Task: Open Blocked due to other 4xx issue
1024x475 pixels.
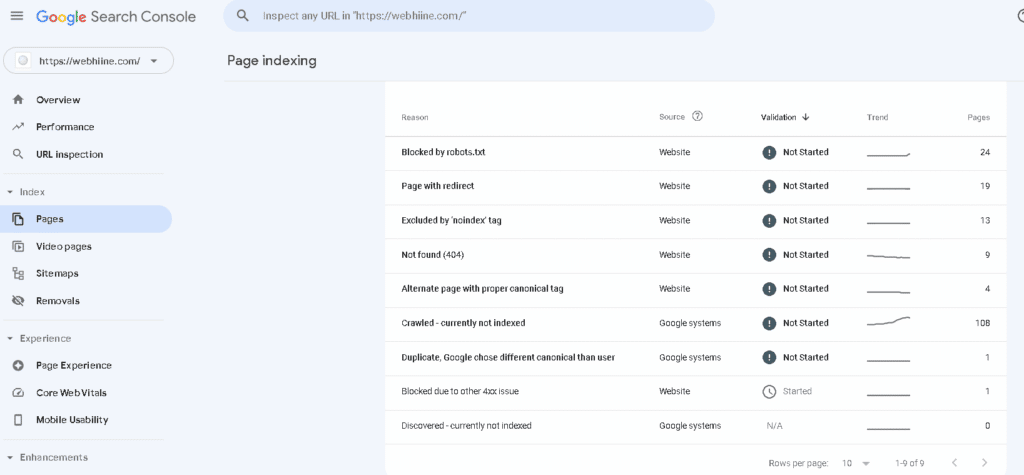Action: [x=696, y=391]
